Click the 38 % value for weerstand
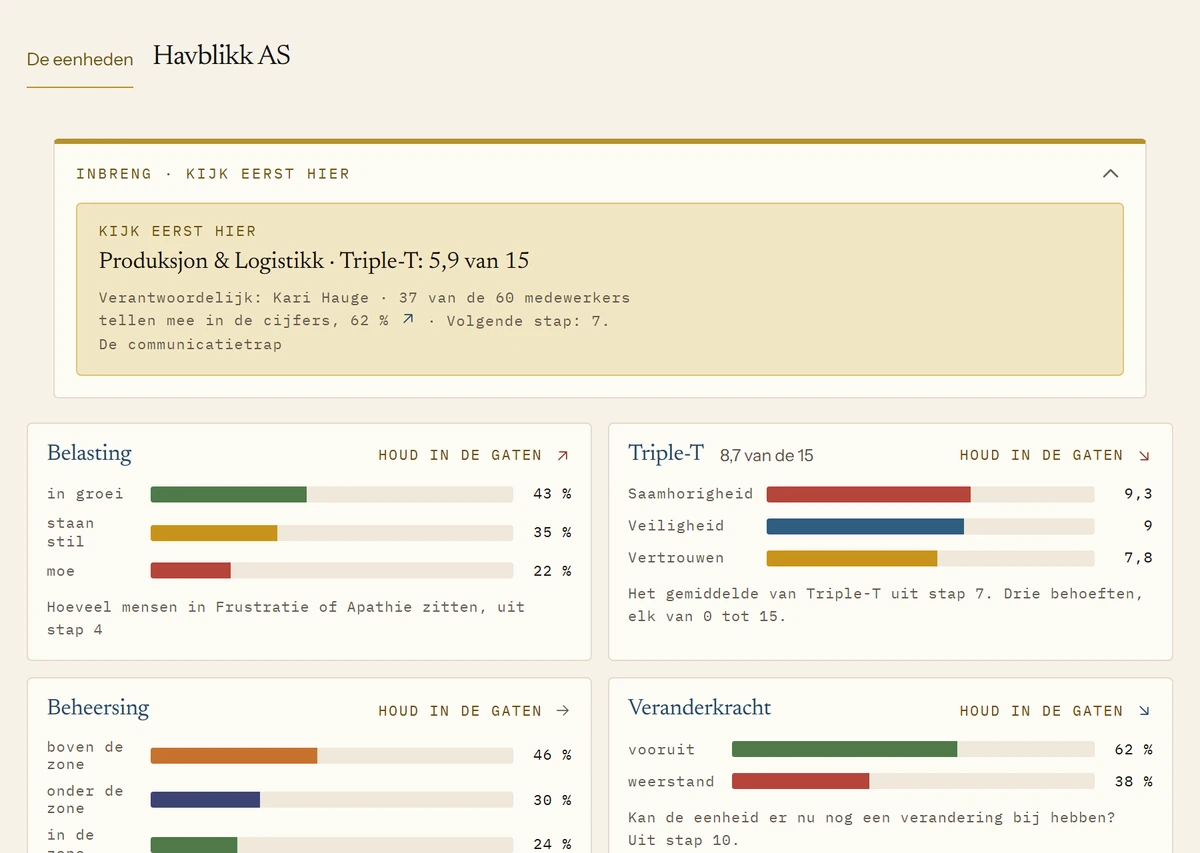The width and height of the screenshot is (1200, 853). (x=1134, y=781)
